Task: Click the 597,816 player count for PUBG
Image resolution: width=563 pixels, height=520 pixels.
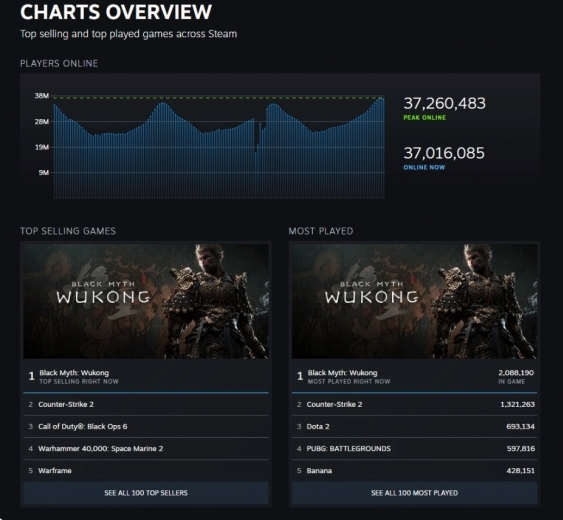Action: (521, 449)
